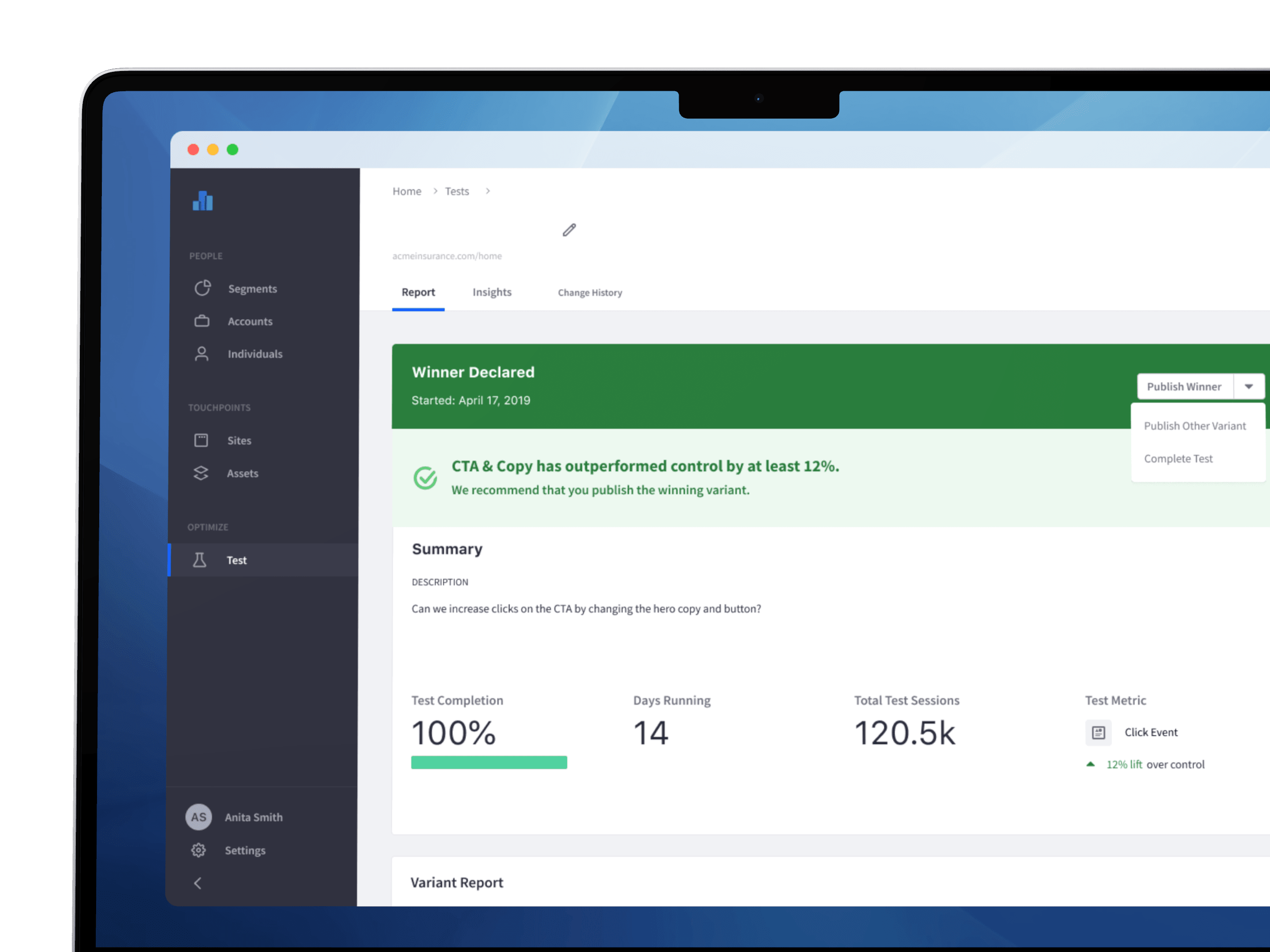Click the Click Event metric label
The width and height of the screenshot is (1270, 952).
pyautogui.click(x=1150, y=732)
